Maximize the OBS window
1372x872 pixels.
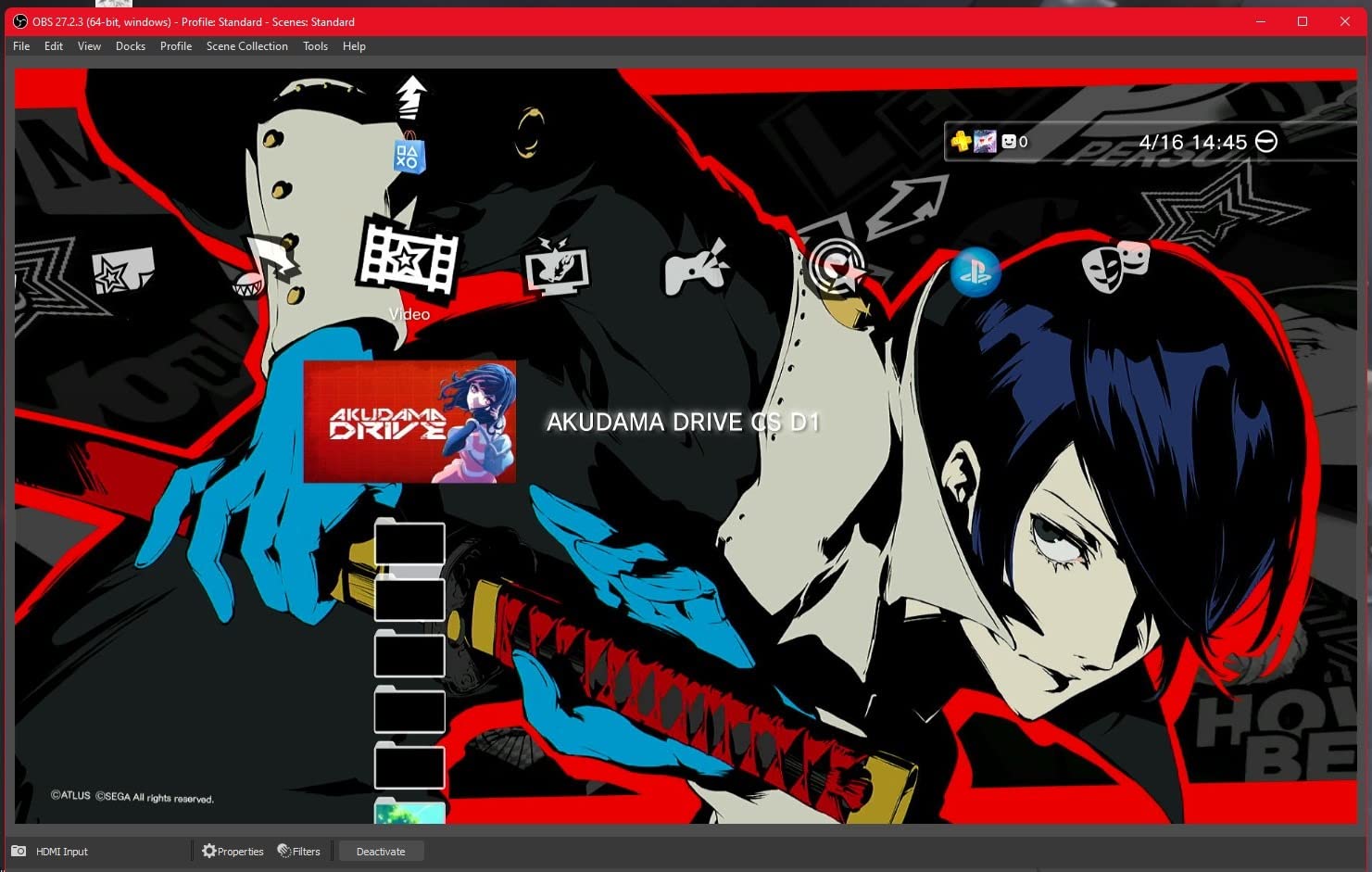point(1303,21)
